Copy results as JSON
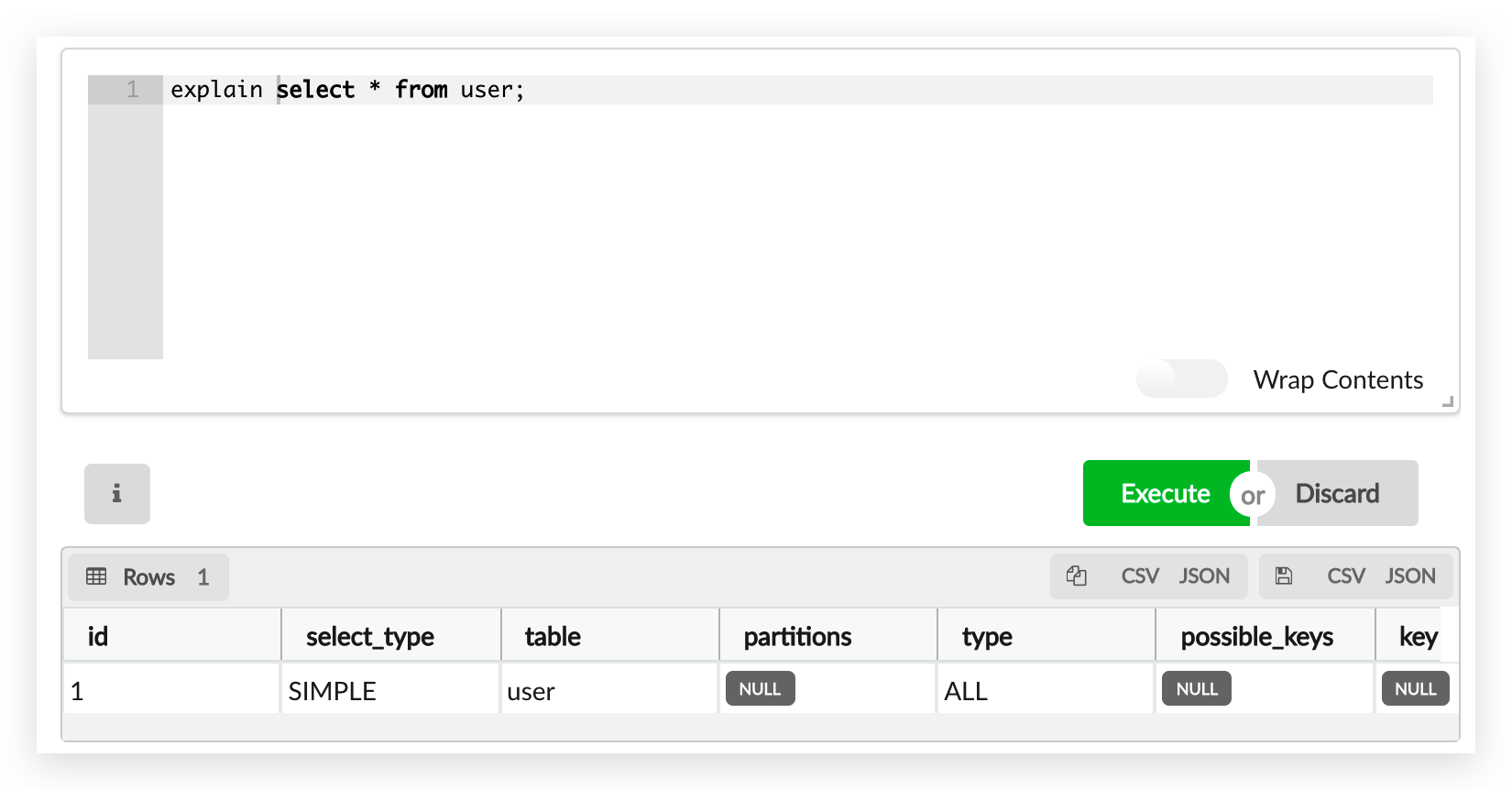 (x=1204, y=576)
